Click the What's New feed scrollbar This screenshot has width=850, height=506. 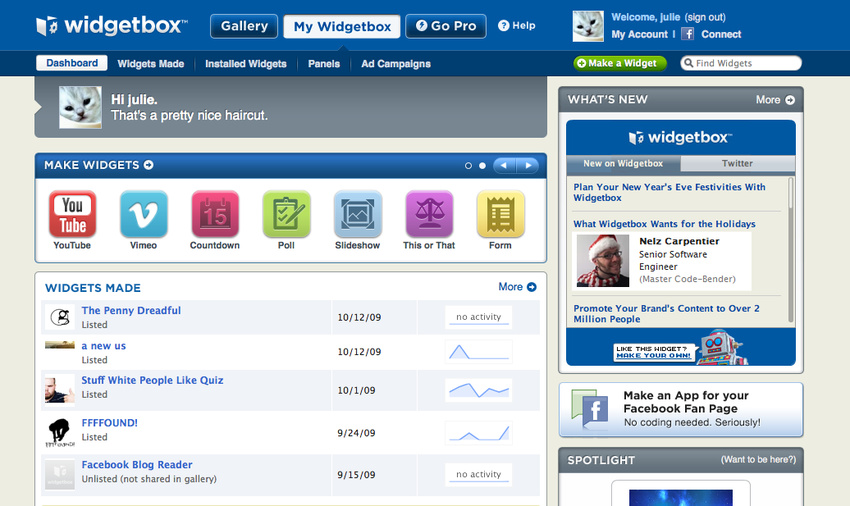(791, 250)
